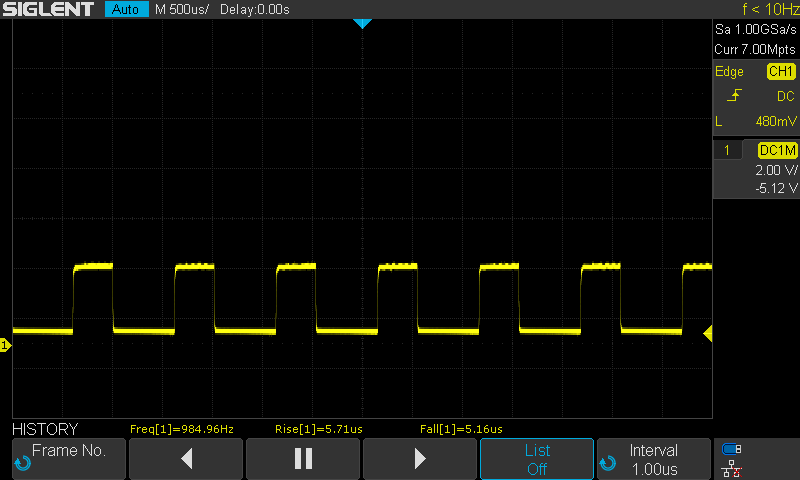Click the CH1 trigger source badge

pos(781,71)
